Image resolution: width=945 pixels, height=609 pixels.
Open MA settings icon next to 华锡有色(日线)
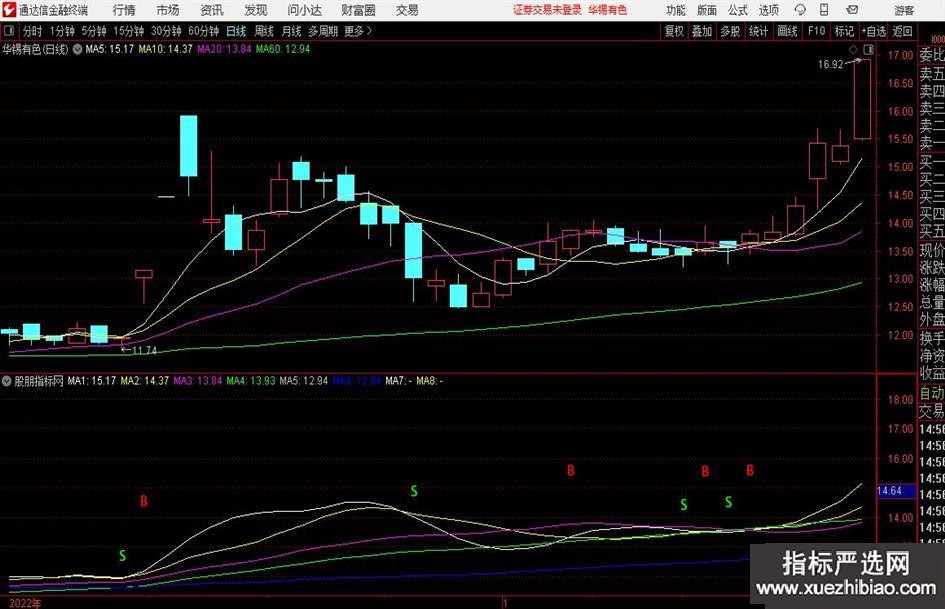click(x=77, y=49)
